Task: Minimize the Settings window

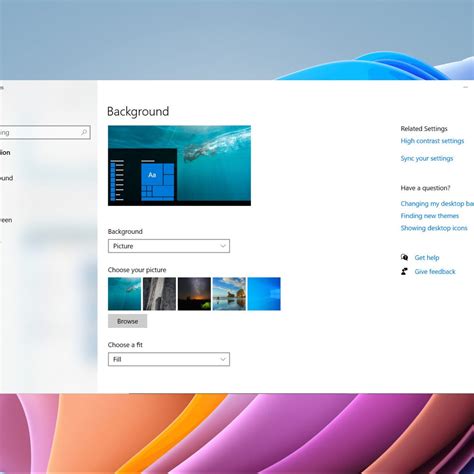Action: point(466,87)
